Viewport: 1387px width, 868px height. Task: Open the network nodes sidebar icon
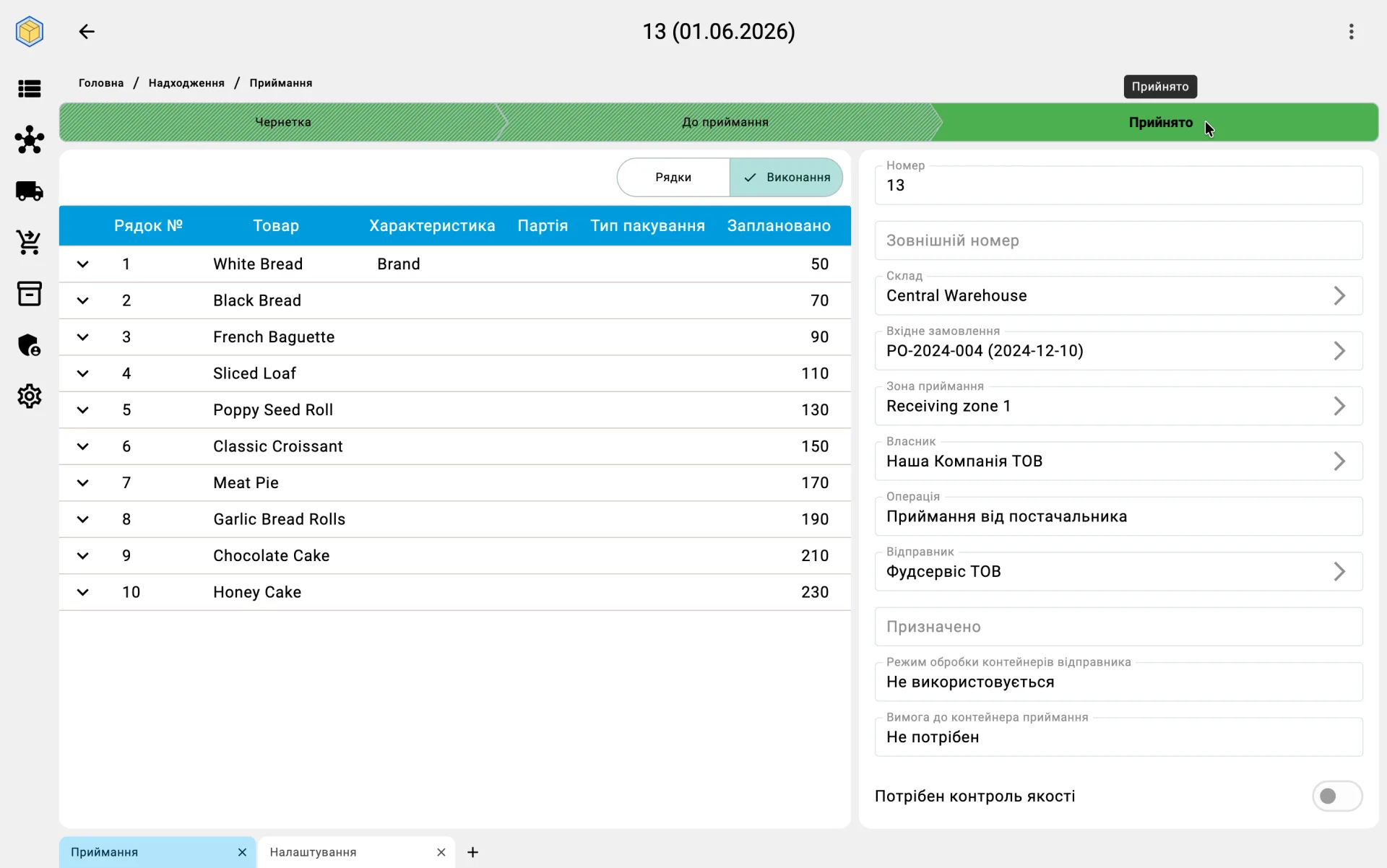pyautogui.click(x=30, y=140)
